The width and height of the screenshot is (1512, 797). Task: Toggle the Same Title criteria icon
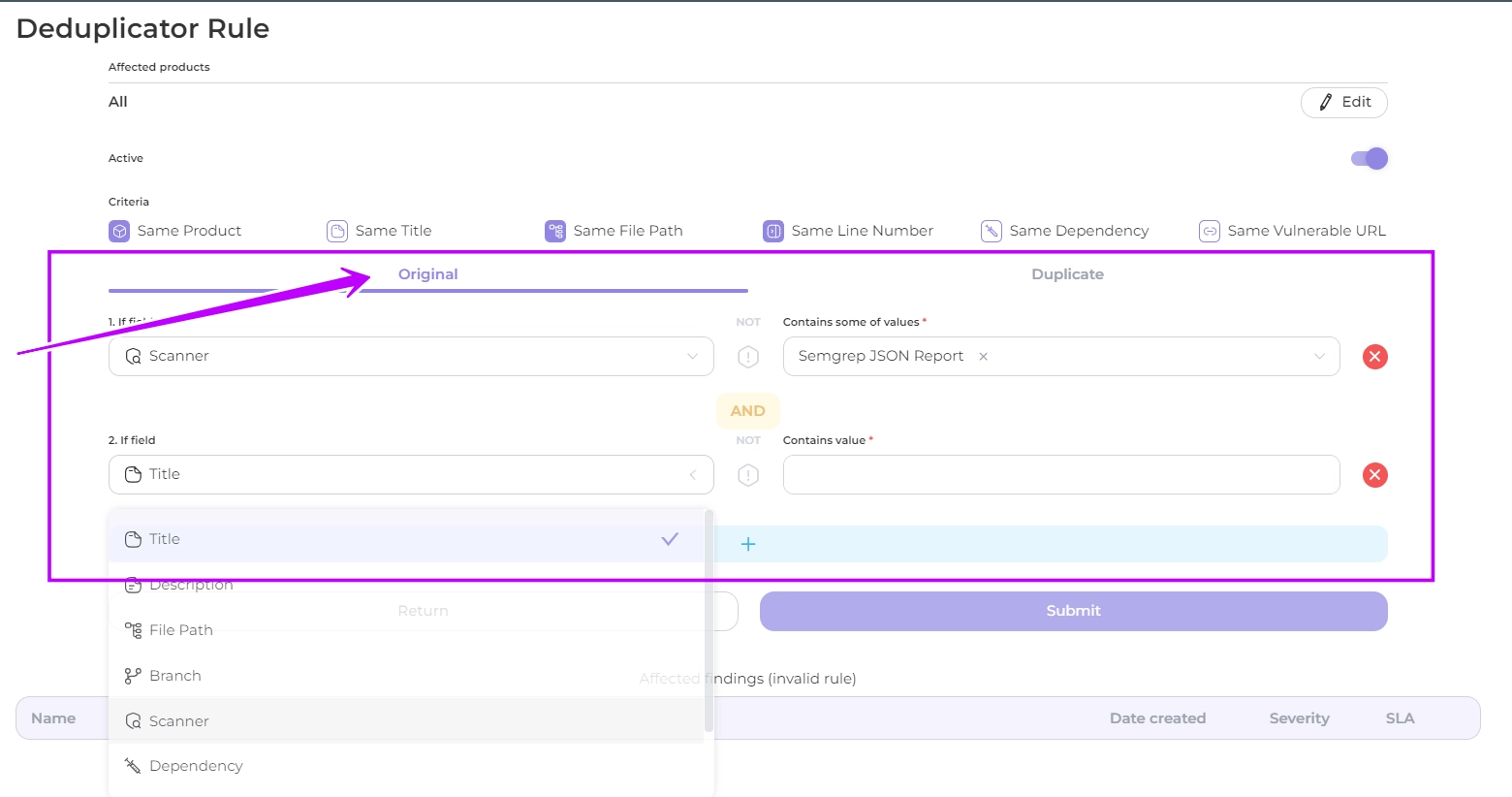point(337,231)
